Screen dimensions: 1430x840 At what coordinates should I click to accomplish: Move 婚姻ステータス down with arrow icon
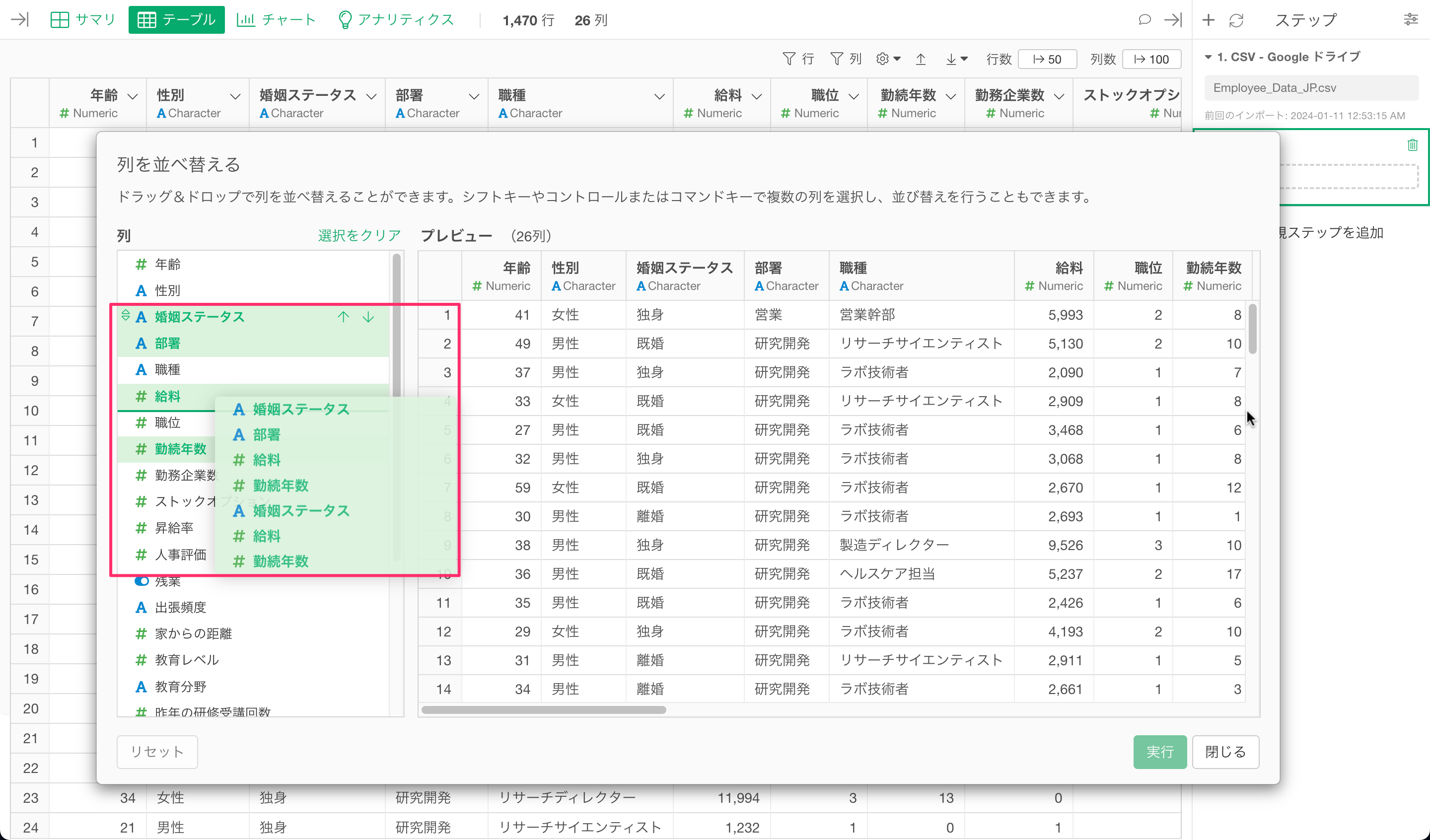point(368,317)
